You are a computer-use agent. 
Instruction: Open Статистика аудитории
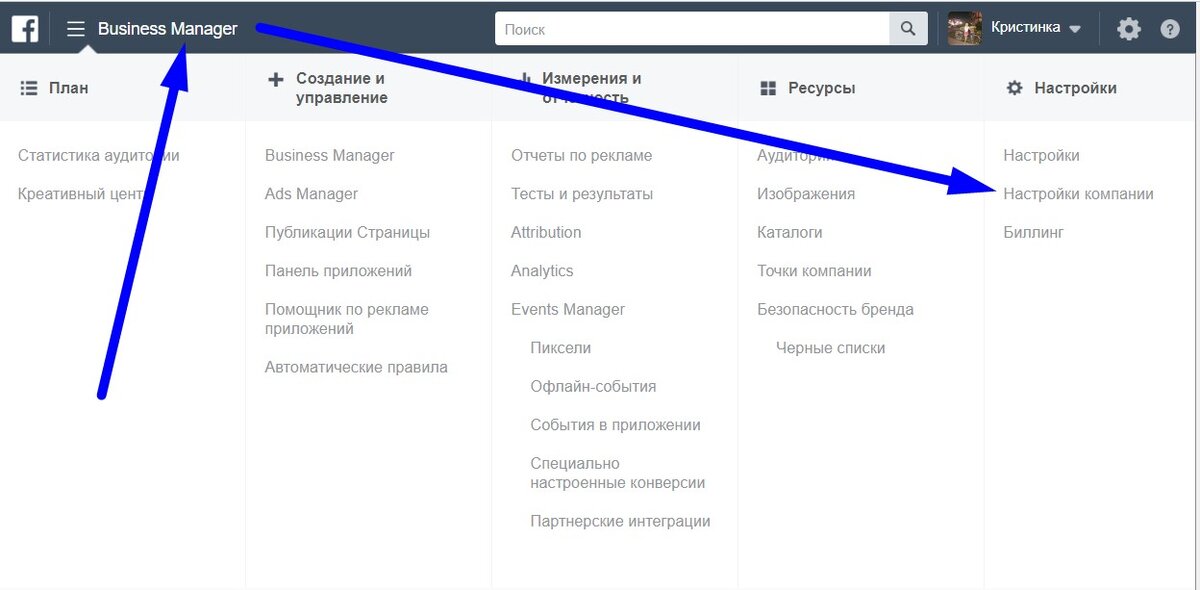(x=99, y=156)
